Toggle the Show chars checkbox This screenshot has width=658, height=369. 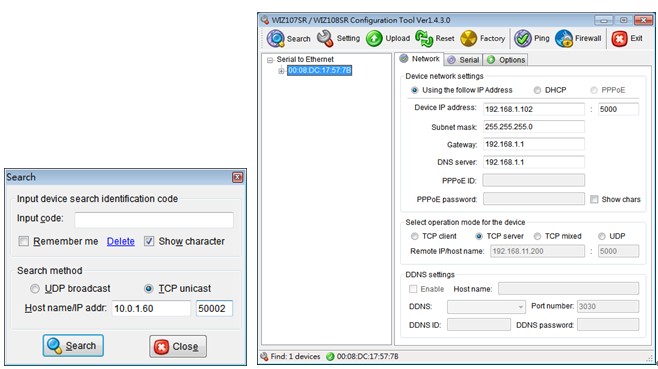click(x=594, y=199)
